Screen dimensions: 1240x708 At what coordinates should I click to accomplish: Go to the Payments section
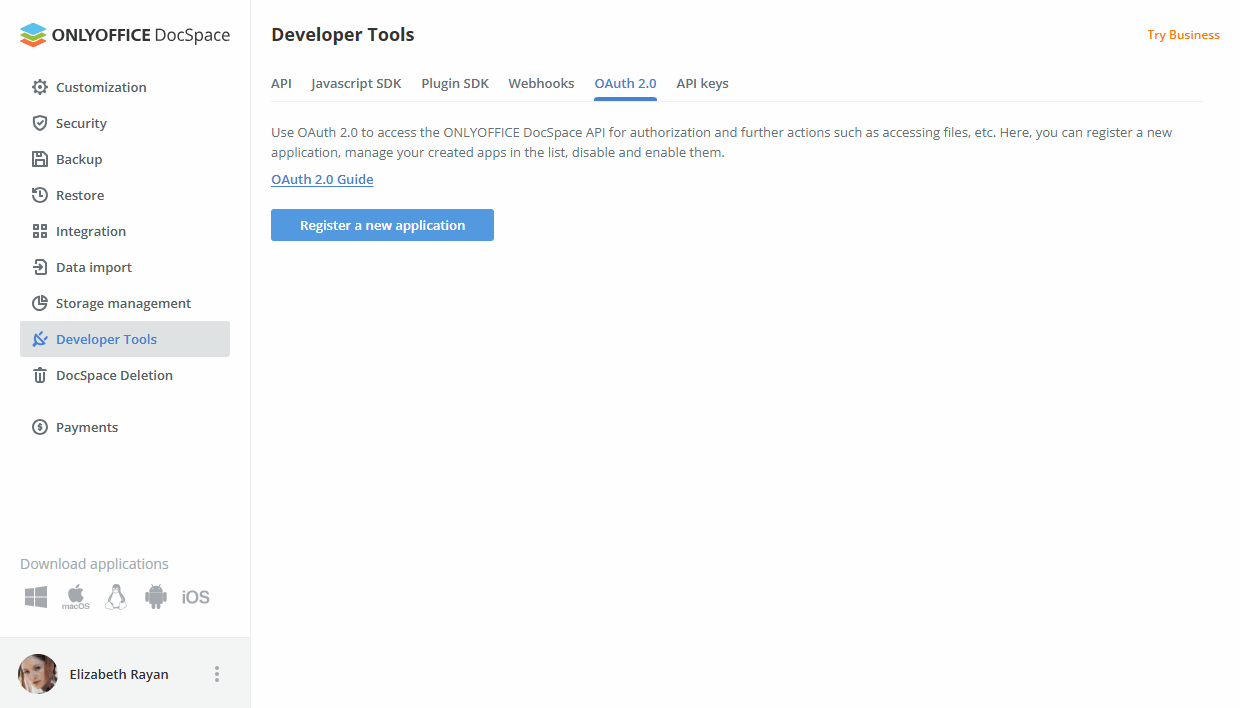[87, 427]
